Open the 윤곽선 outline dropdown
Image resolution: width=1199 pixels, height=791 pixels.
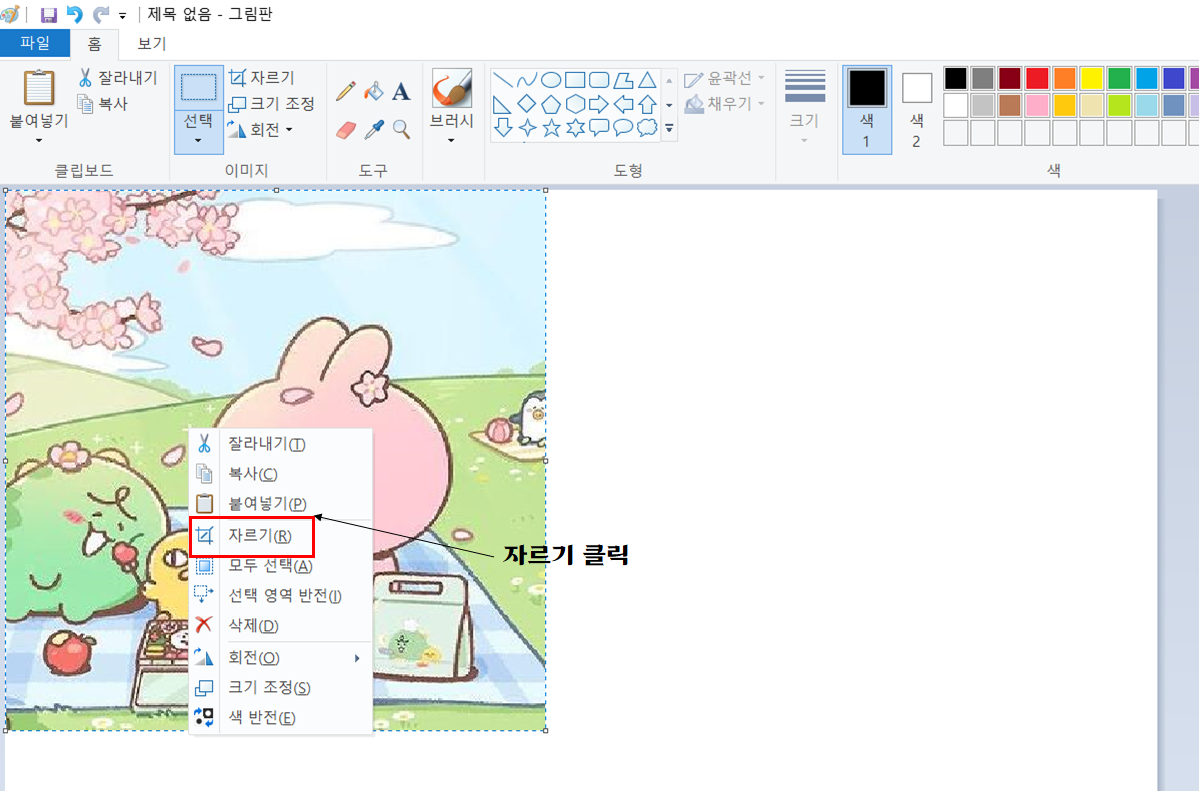(724, 78)
